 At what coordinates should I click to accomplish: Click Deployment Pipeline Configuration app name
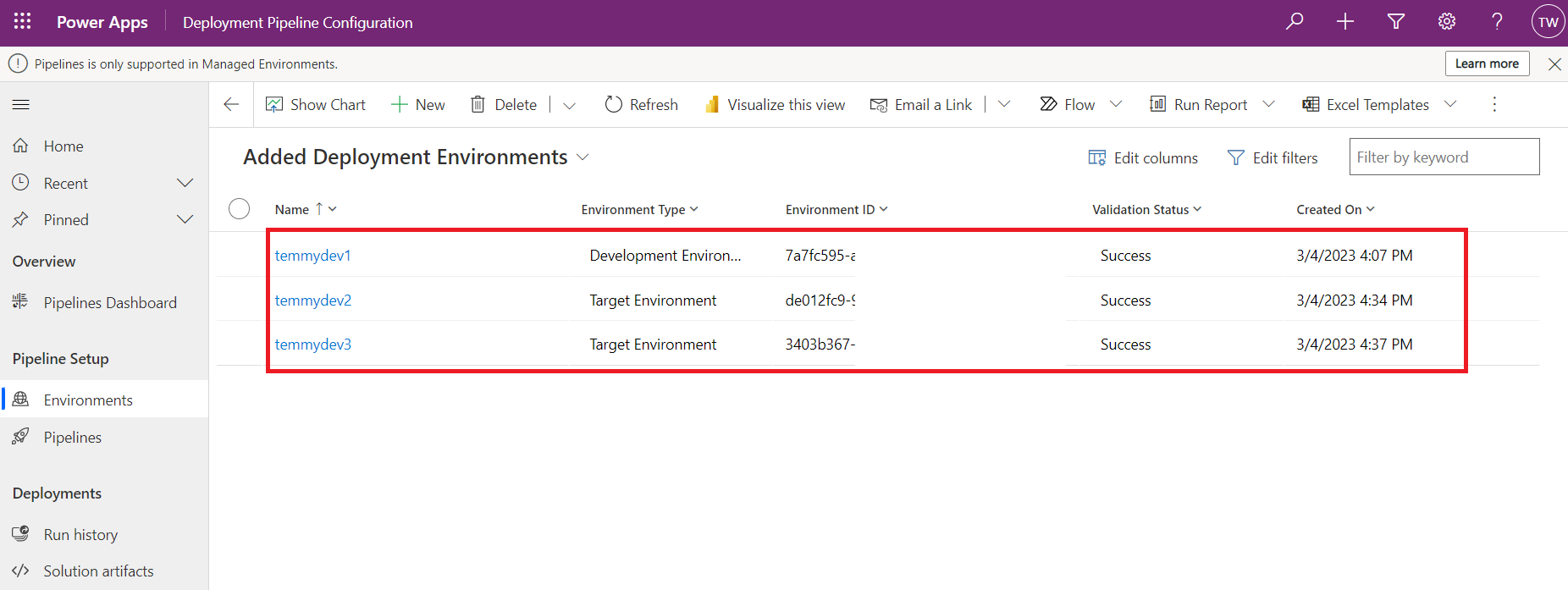pos(298,23)
